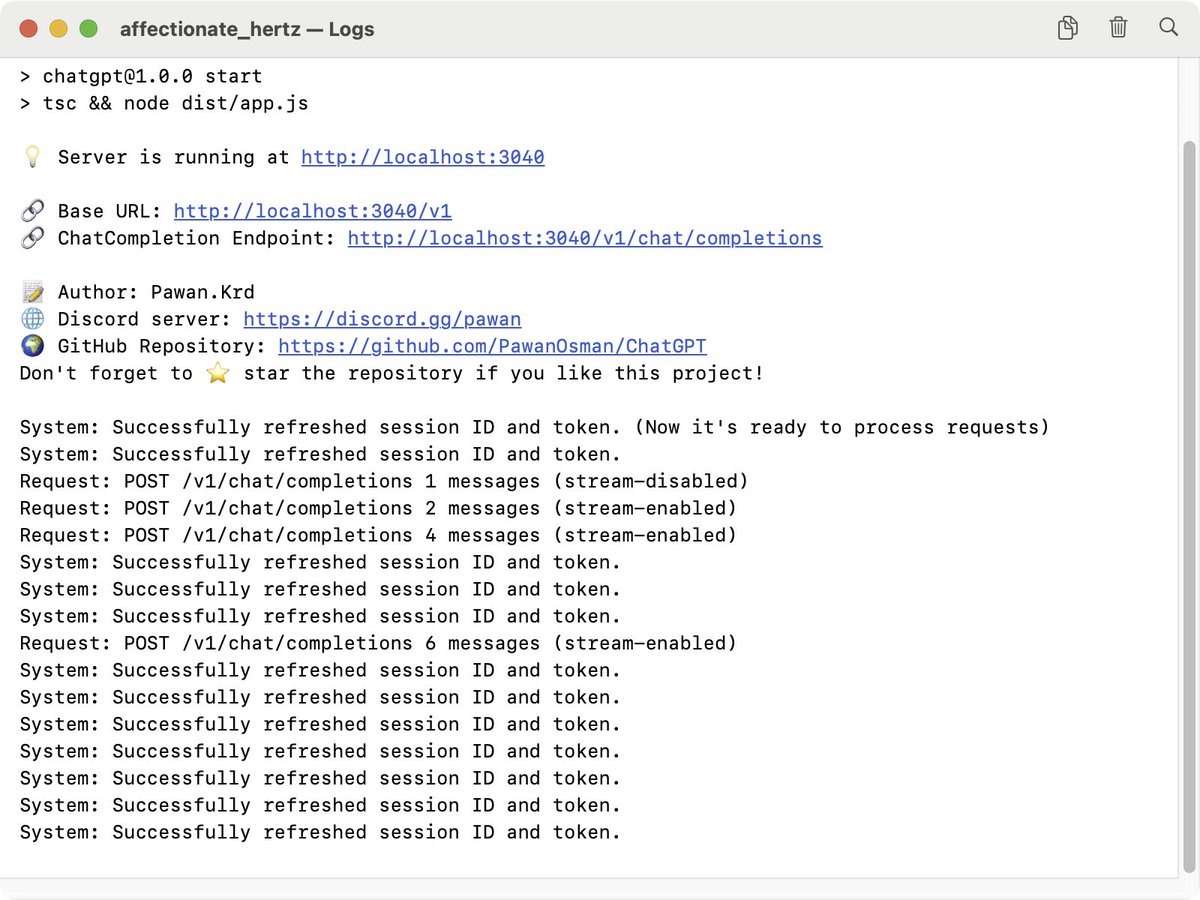The image size is (1200, 900).
Task: Open log search with magnifier icon
Action: (x=1168, y=27)
